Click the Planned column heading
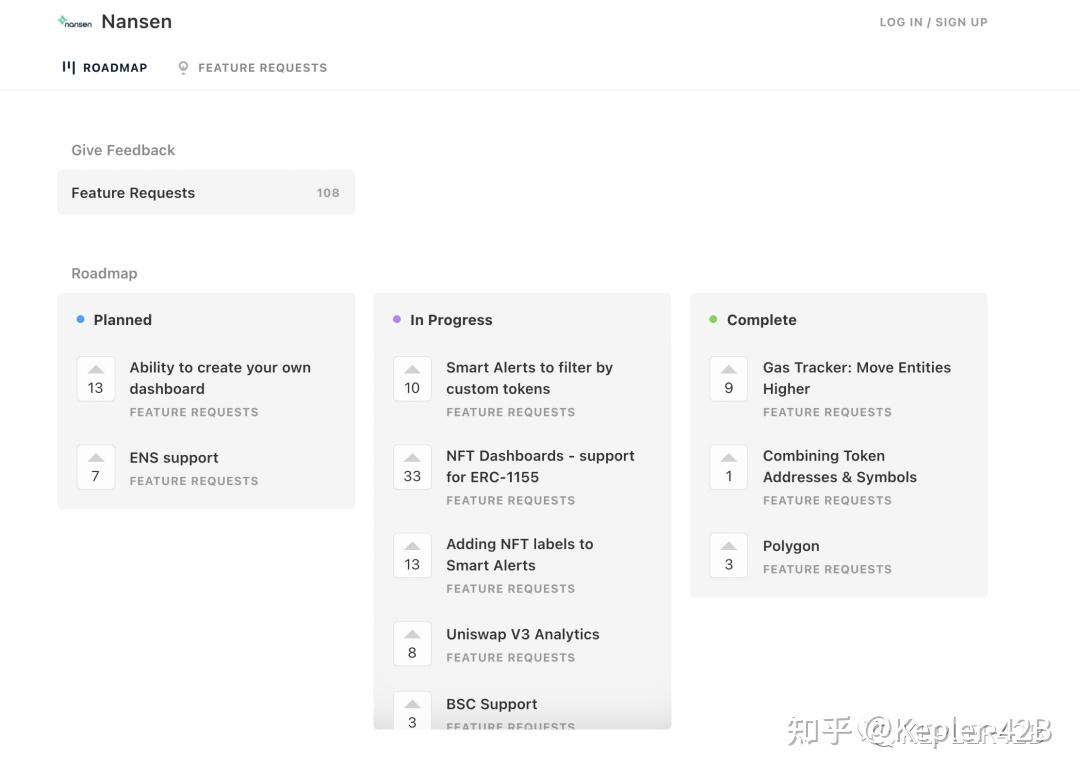This screenshot has width=1080, height=779. [123, 320]
